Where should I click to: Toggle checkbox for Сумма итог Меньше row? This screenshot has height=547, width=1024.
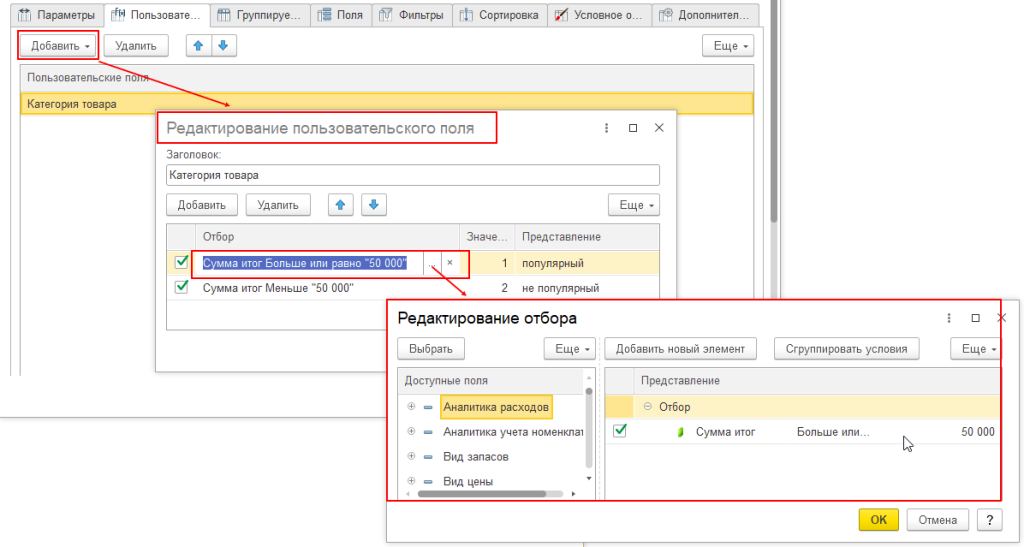coord(182,287)
